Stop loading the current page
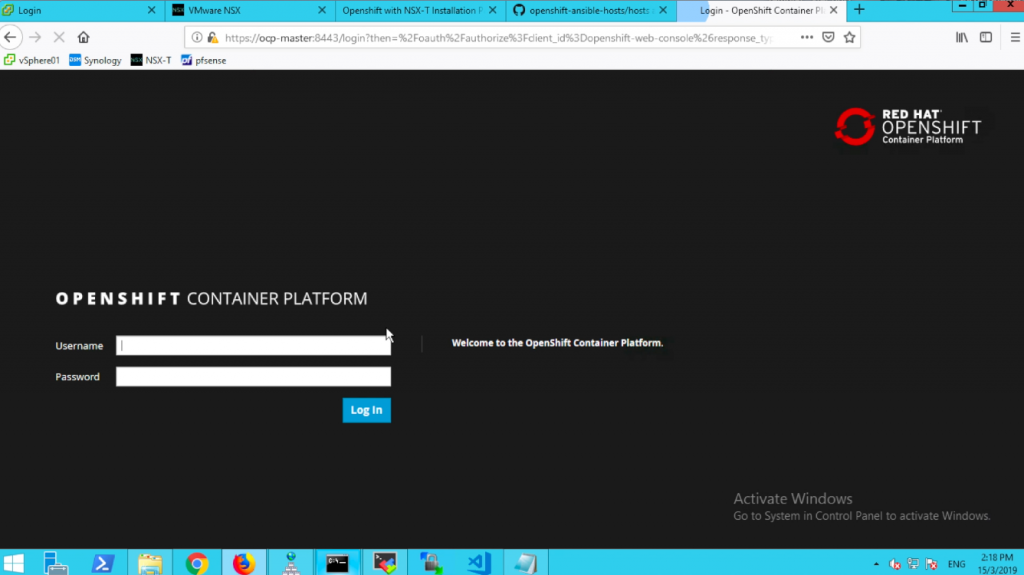The width and height of the screenshot is (1024, 575). coord(59,37)
